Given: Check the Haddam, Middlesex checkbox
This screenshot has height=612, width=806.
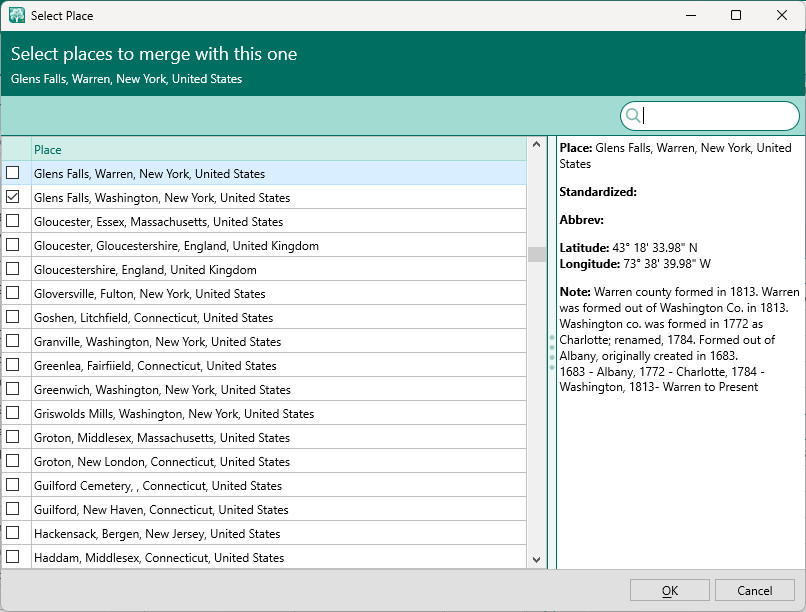Looking at the screenshot, I should pyautogui.click(x=13, y=557).
